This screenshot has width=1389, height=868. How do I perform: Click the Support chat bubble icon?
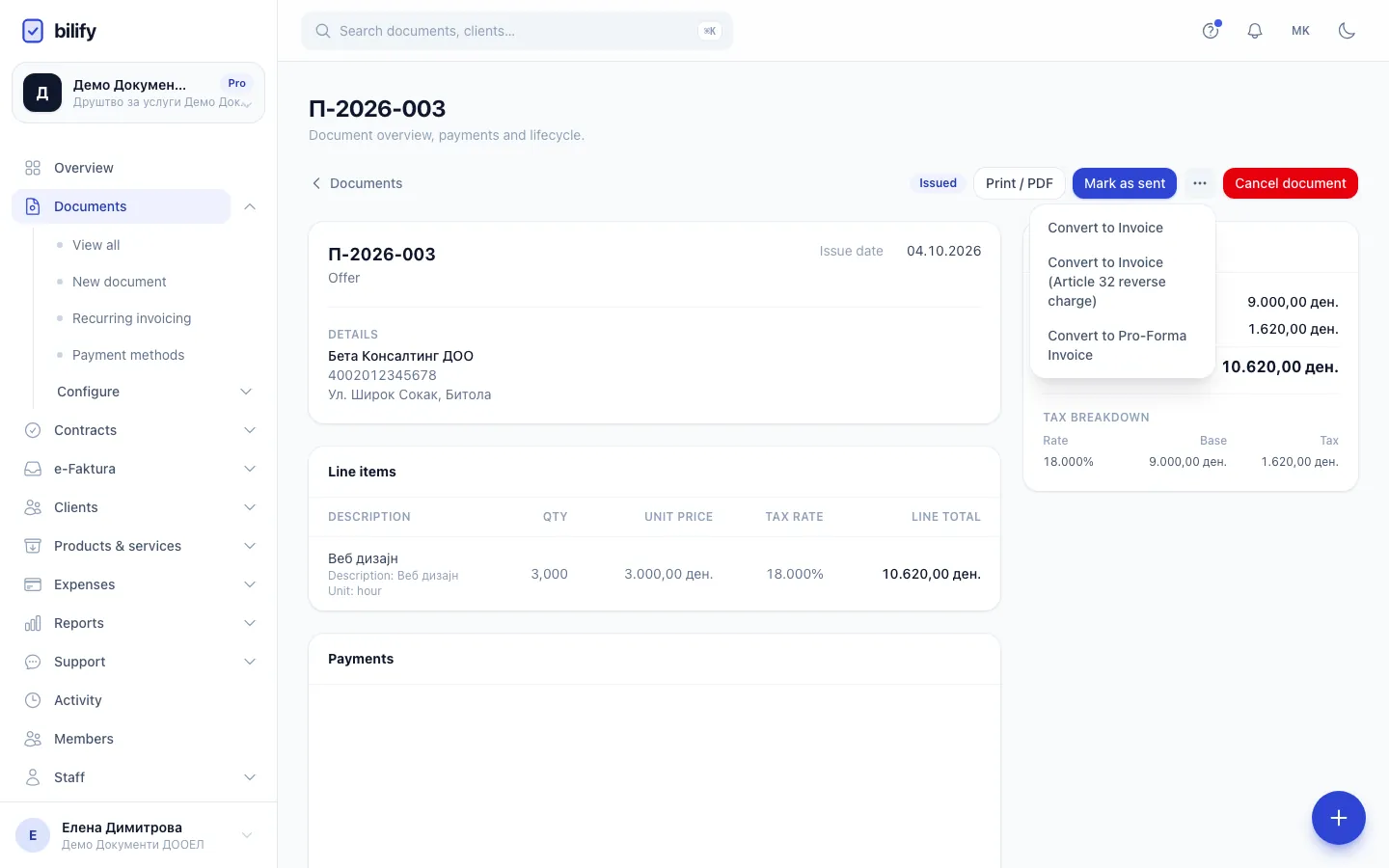(33, 662)
